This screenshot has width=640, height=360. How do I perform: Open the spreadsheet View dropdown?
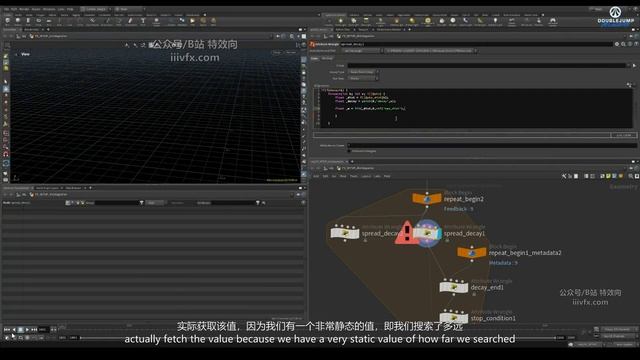(x=155, y=202)
